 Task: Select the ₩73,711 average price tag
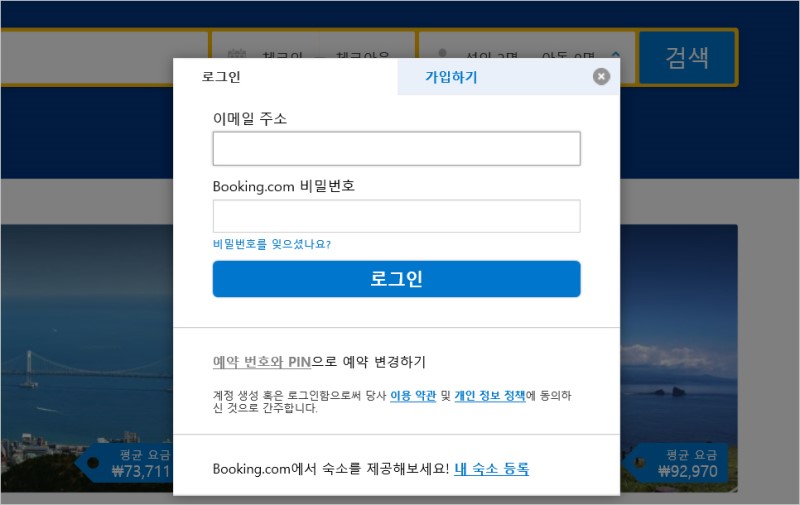(124, 463)
